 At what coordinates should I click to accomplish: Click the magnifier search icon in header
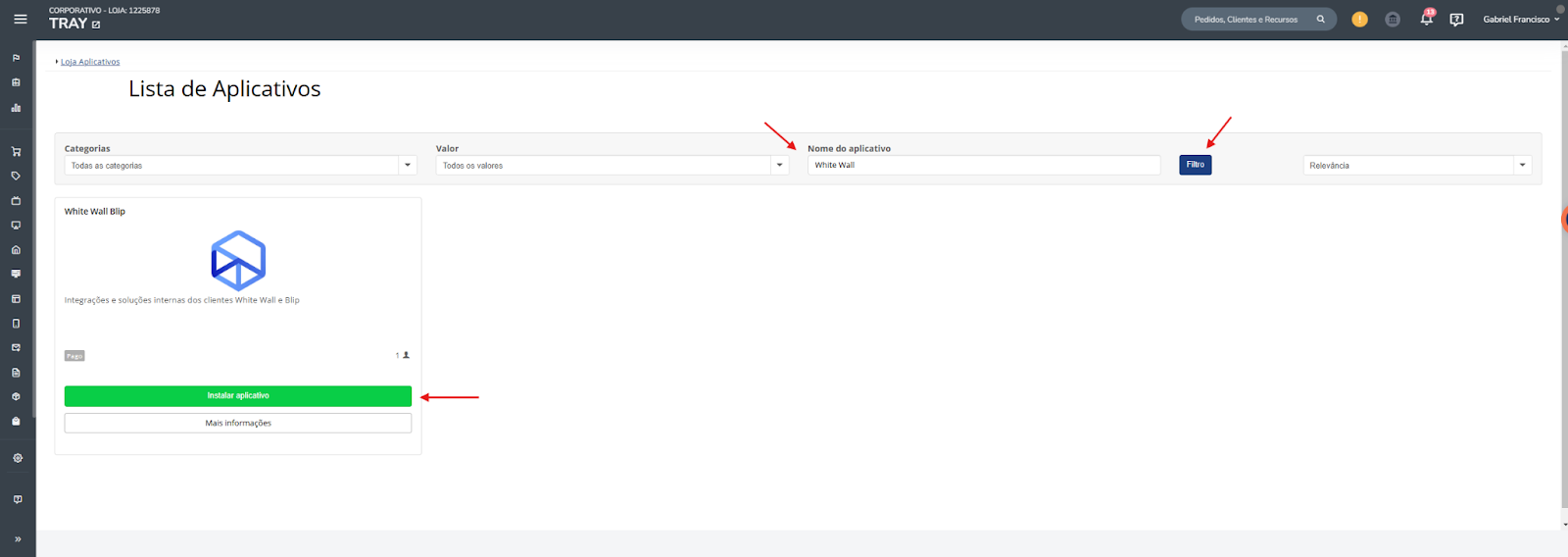click(1320, 19)
